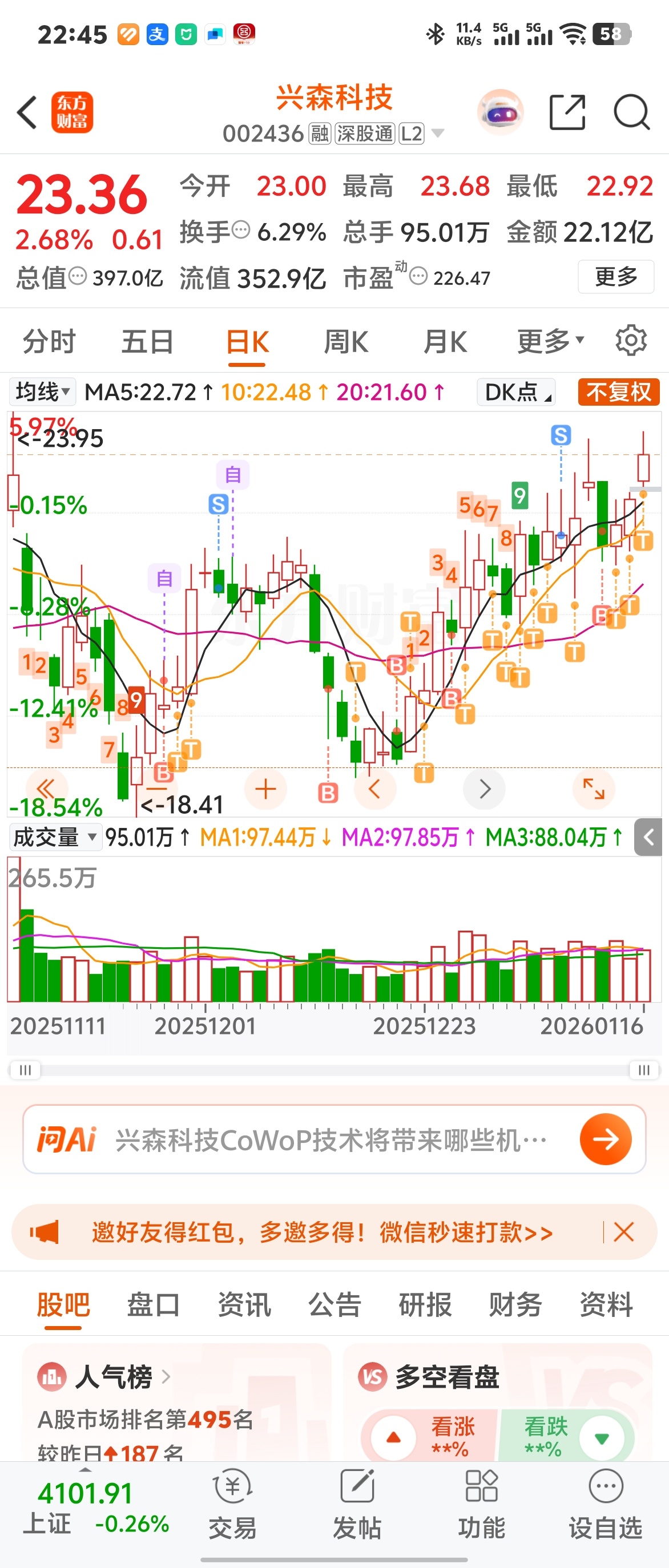Screen dimensions: 669x1568
Task: Tap the 总值 info icon
Action: click(x=78, y=277)
